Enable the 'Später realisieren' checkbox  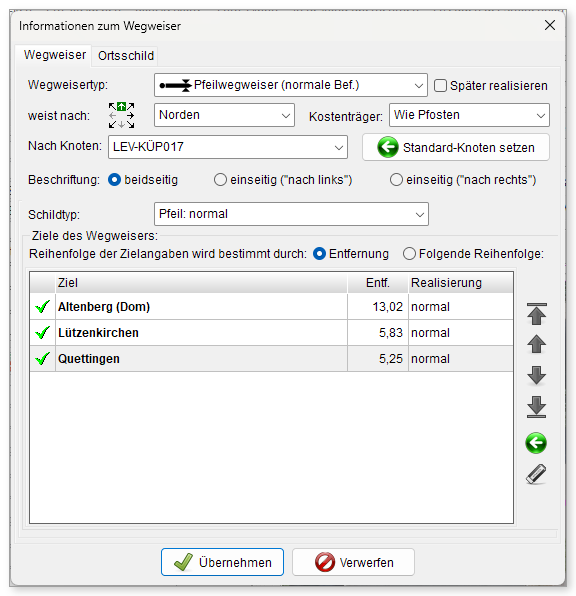[440, 86]
